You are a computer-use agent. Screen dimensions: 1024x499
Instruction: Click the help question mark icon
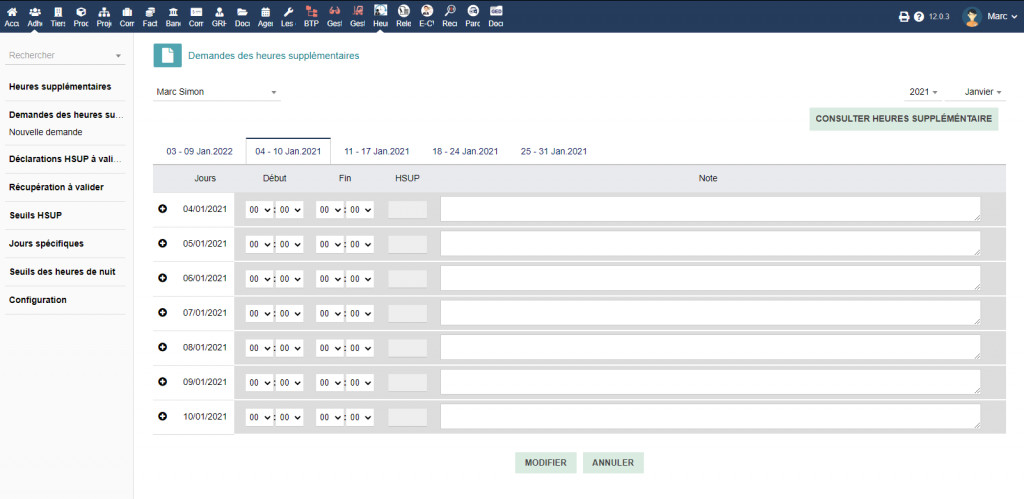coord(919,17)
